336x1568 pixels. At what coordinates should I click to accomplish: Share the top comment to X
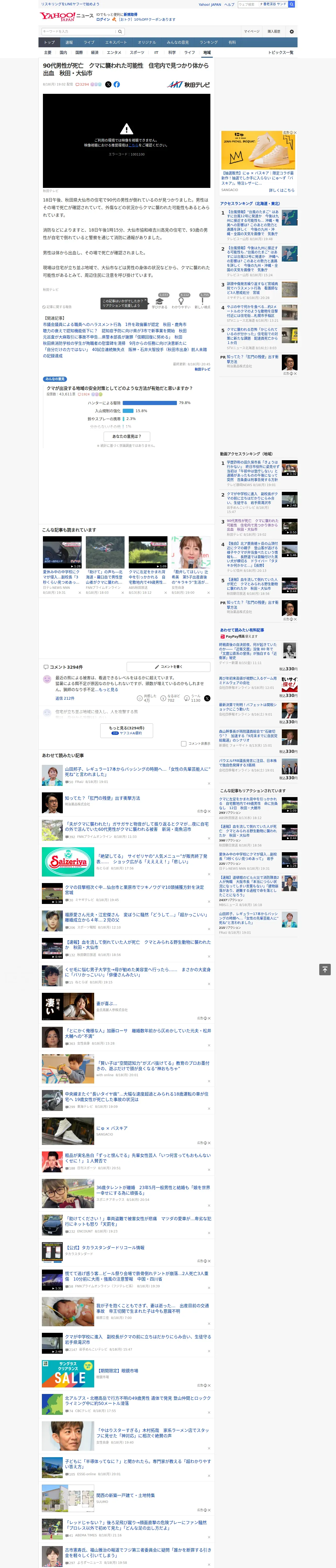click(x=207, y=698)
